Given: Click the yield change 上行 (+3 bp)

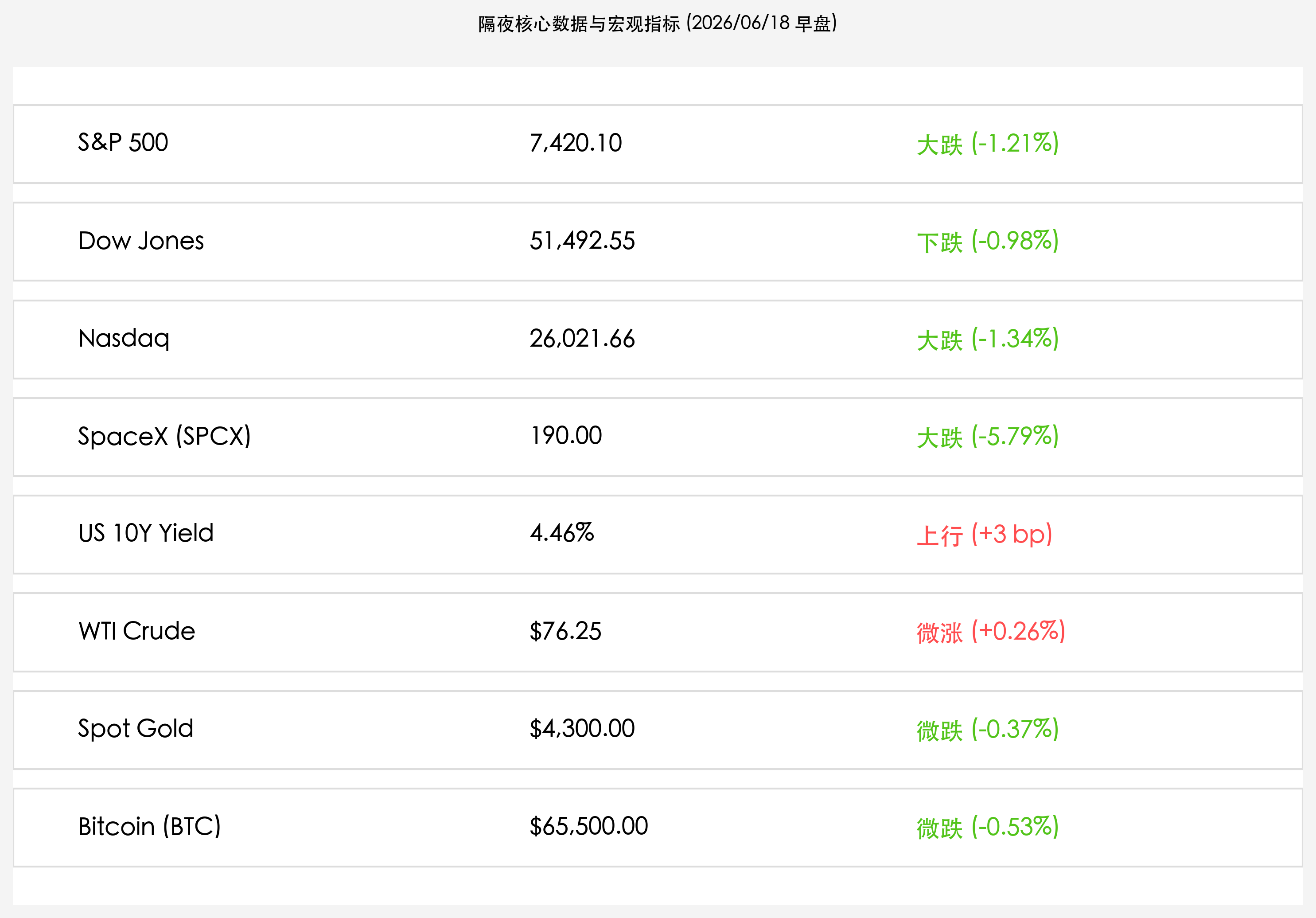Looking at the screenshot, I should click(985, 535).
